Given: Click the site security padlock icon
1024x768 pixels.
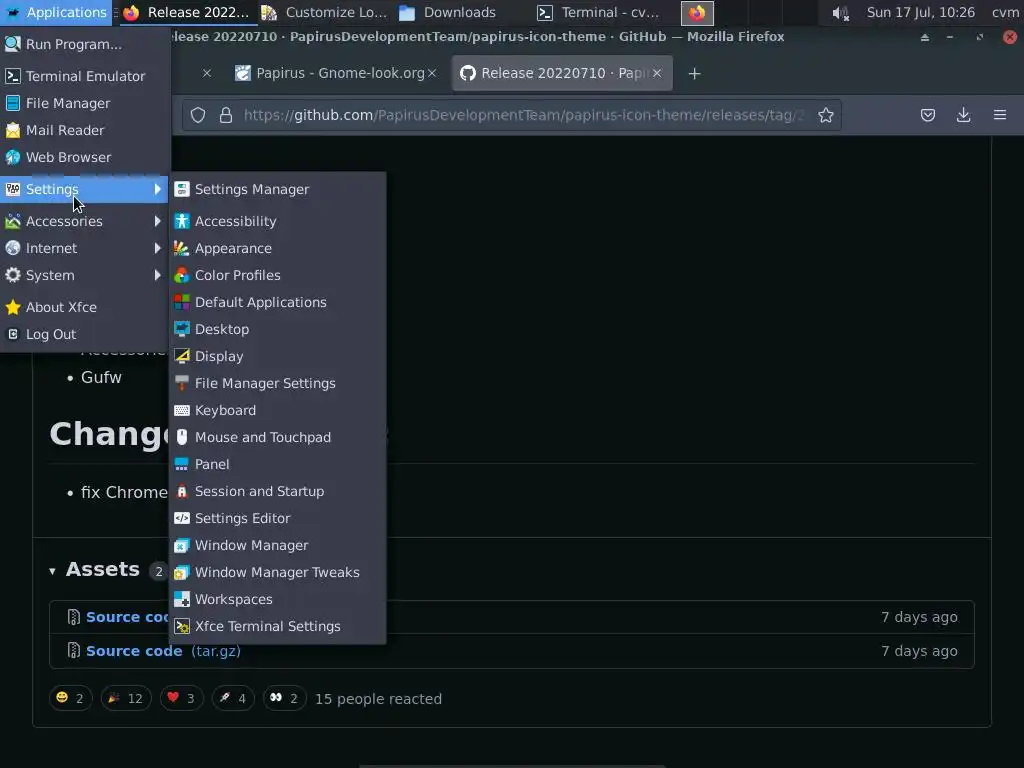Looking at the screenshot, I should [226, 116].
